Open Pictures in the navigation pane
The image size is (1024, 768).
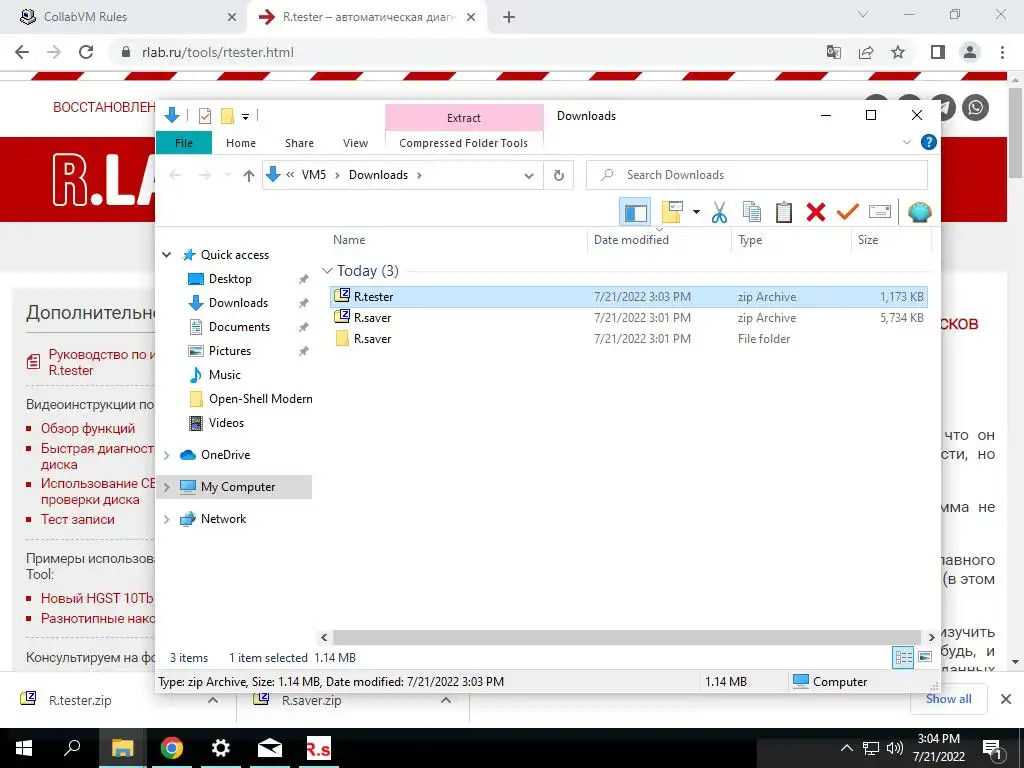(x=230, y=351)
